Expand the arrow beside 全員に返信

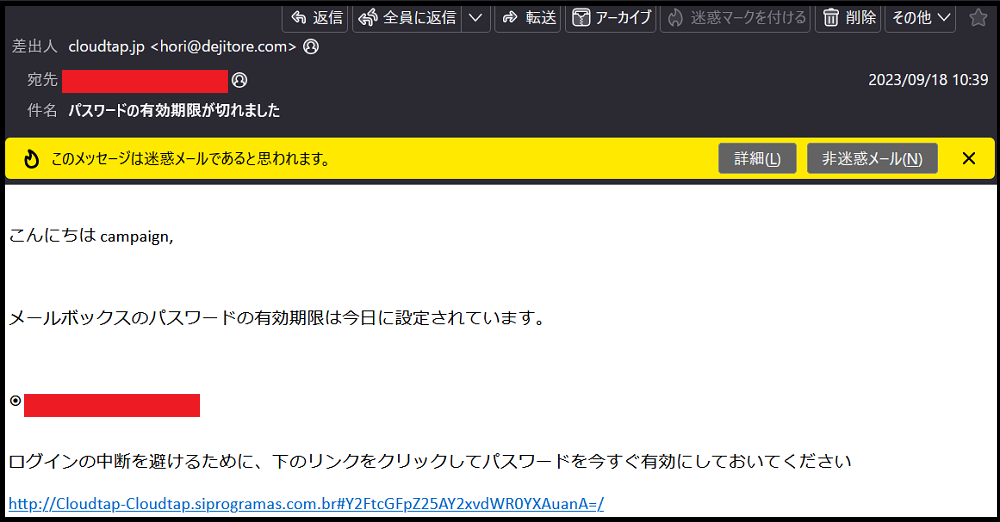pyautogui.click(x=476, y=17)
